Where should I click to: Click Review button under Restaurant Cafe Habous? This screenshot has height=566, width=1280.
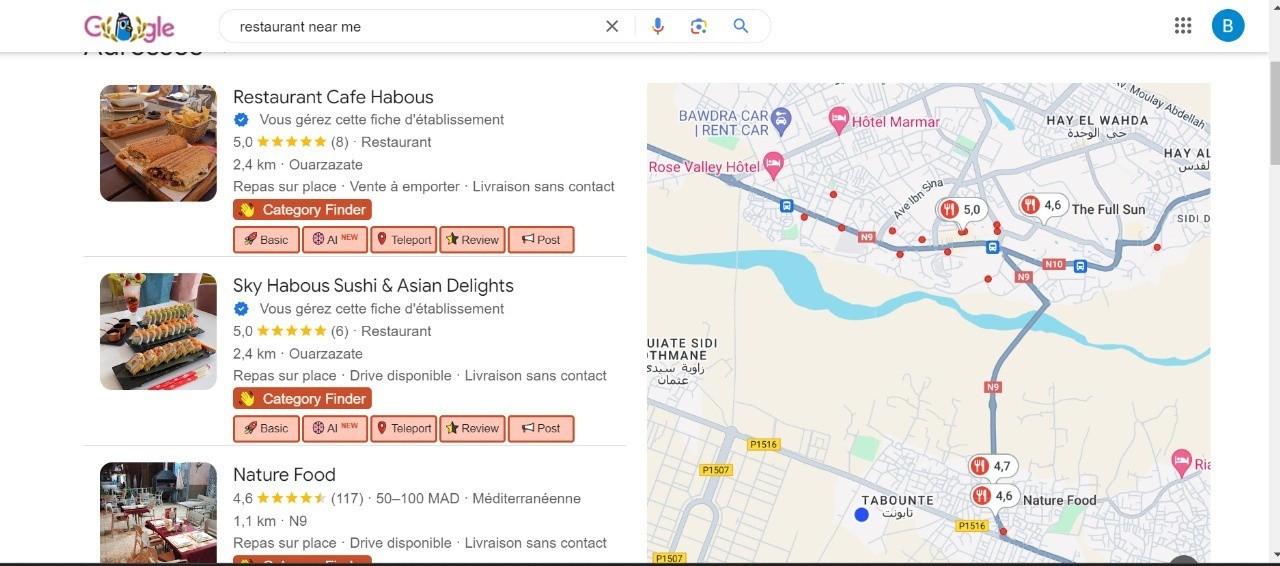tap(472, 240)
